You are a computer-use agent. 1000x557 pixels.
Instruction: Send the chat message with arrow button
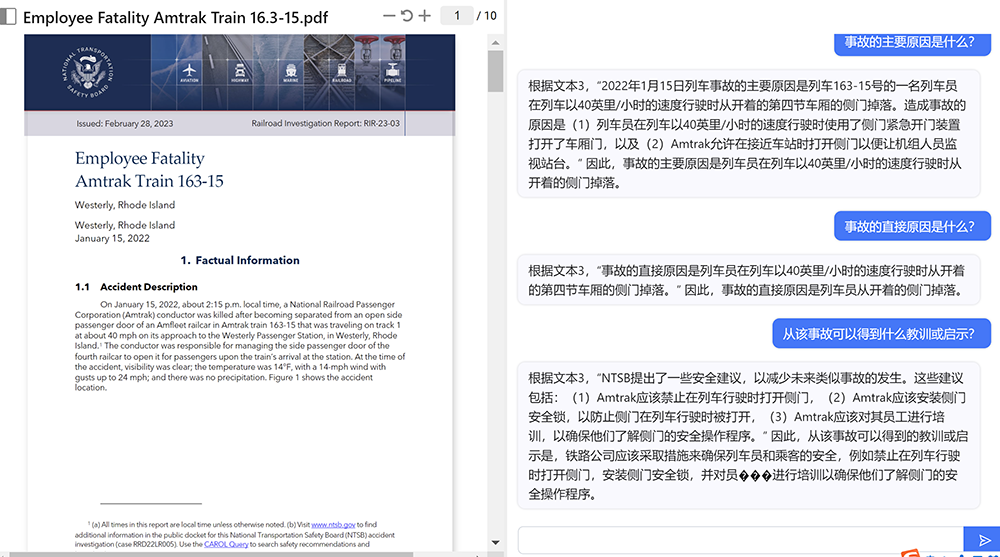click(984, 540)
